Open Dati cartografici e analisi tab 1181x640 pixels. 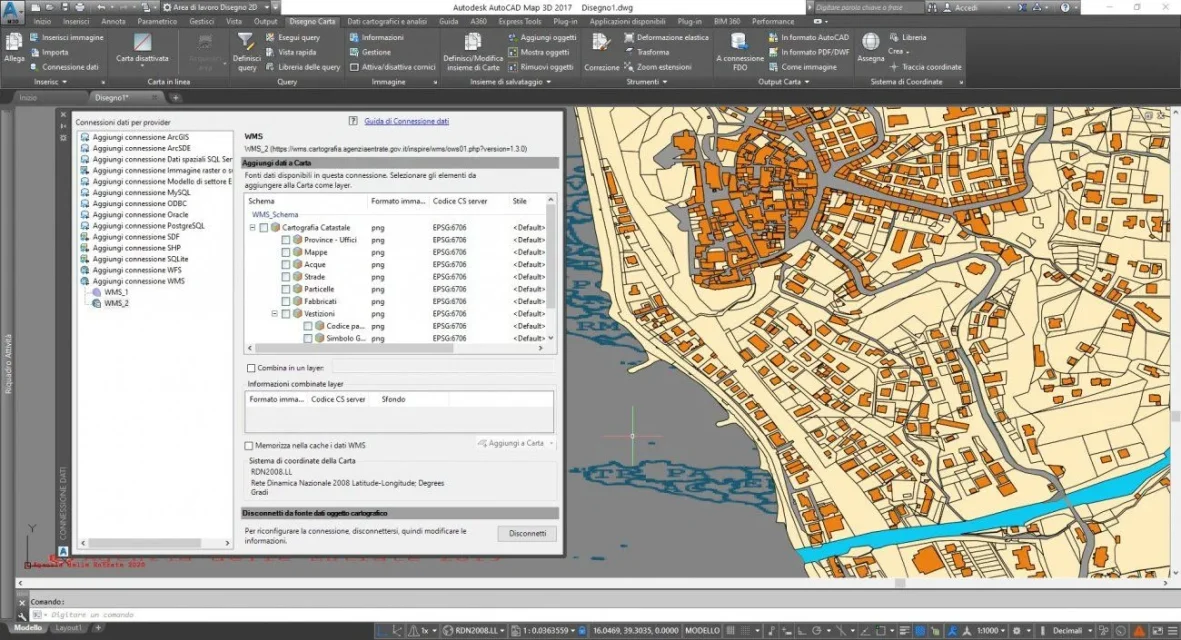386,22
